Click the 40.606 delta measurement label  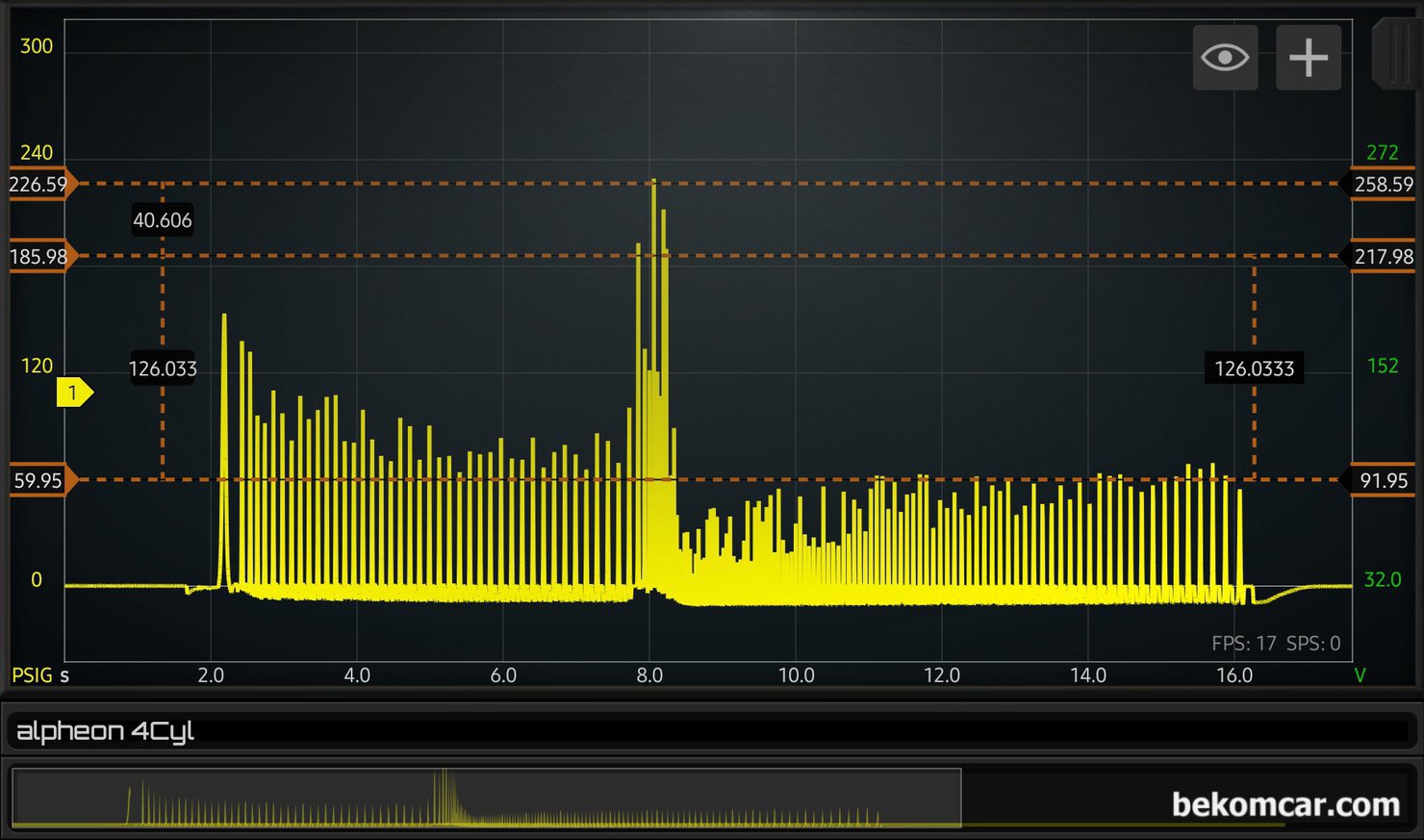coord(163,220)
